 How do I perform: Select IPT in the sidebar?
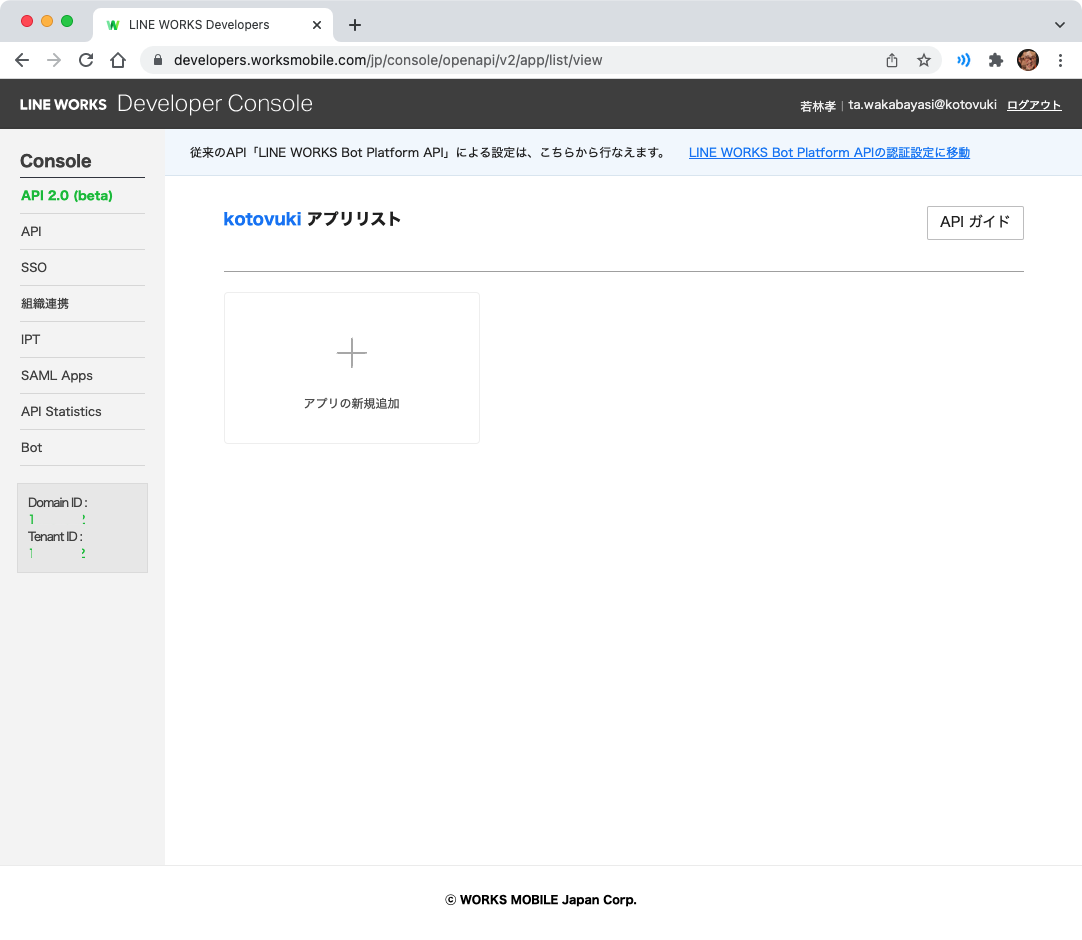pyautogui.click(x=30, y=339)
